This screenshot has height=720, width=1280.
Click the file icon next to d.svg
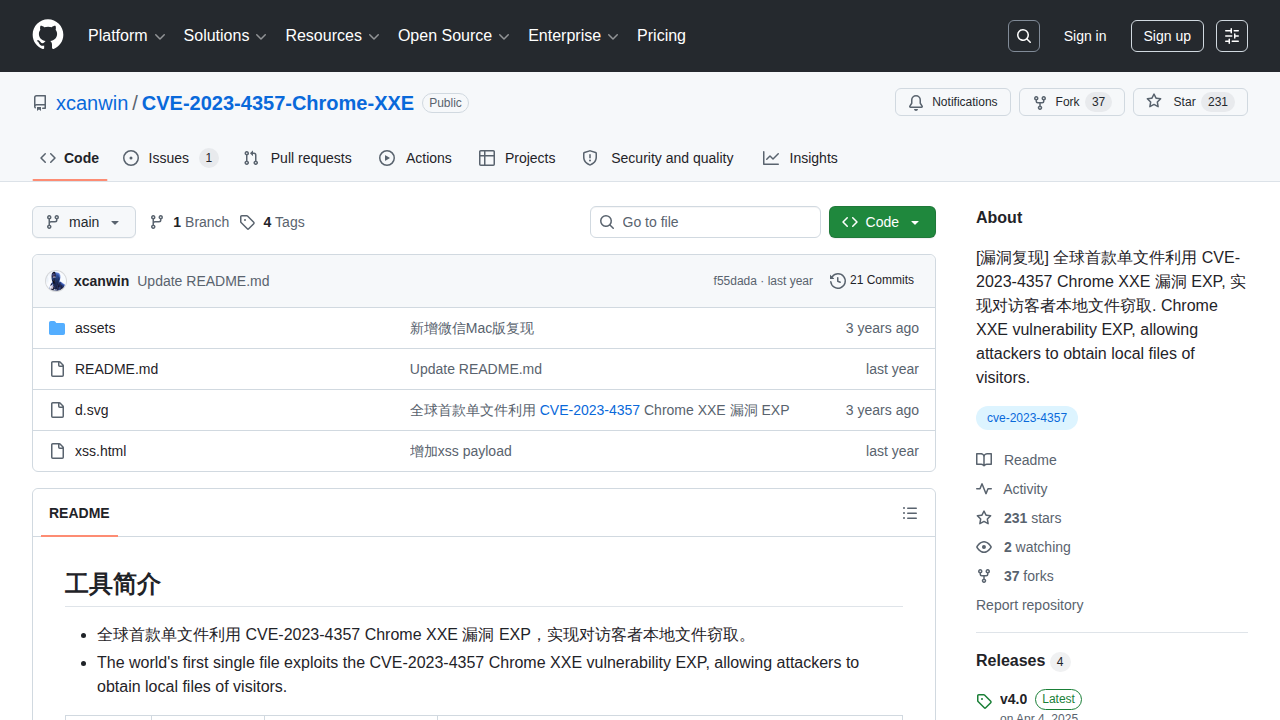tap(57, 410)
